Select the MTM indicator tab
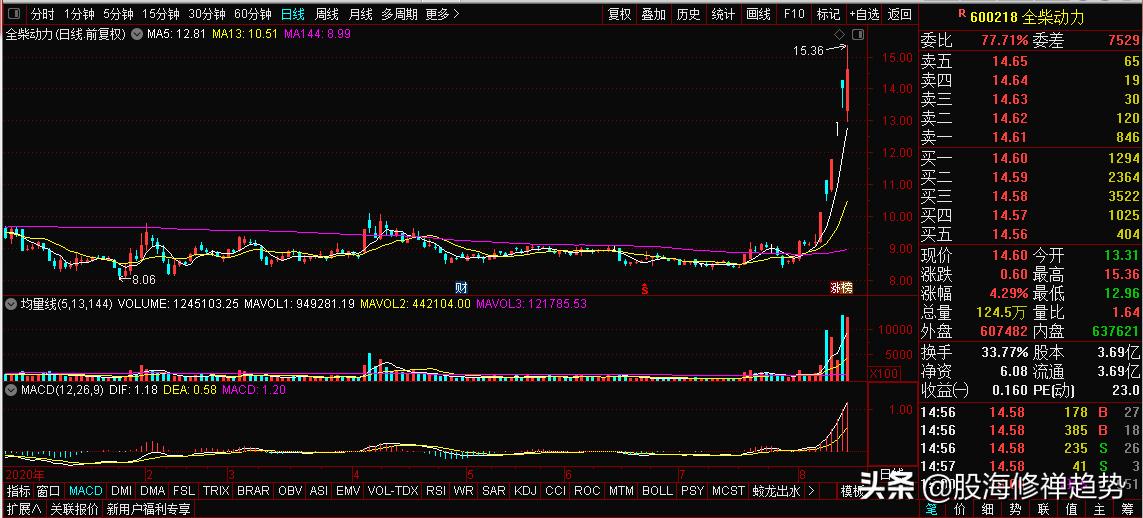Viewport: 1143px width, 518px height. [x=621, y=491]
